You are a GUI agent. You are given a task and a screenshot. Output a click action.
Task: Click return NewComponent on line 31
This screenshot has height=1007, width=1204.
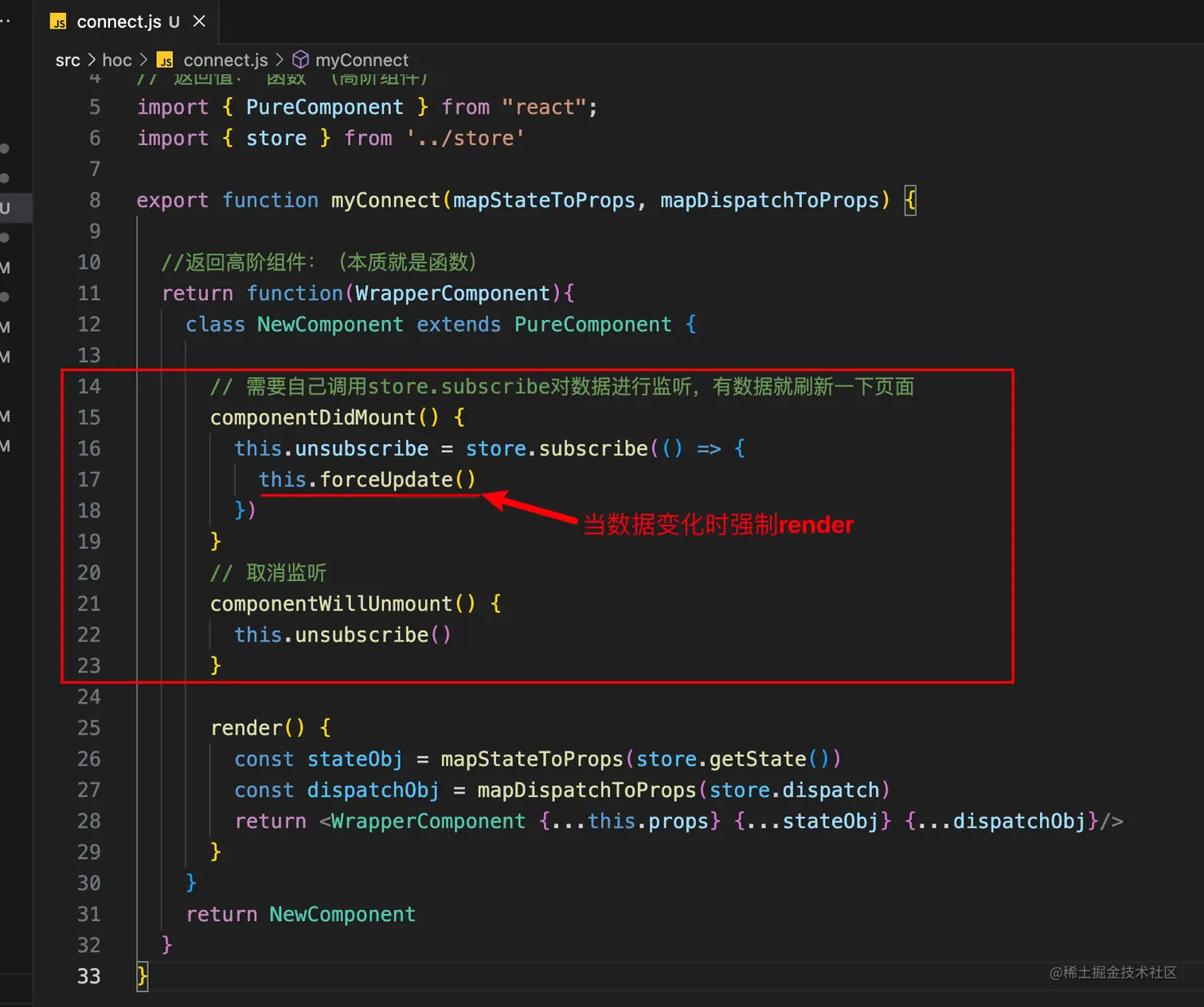(x=301, y=914)
